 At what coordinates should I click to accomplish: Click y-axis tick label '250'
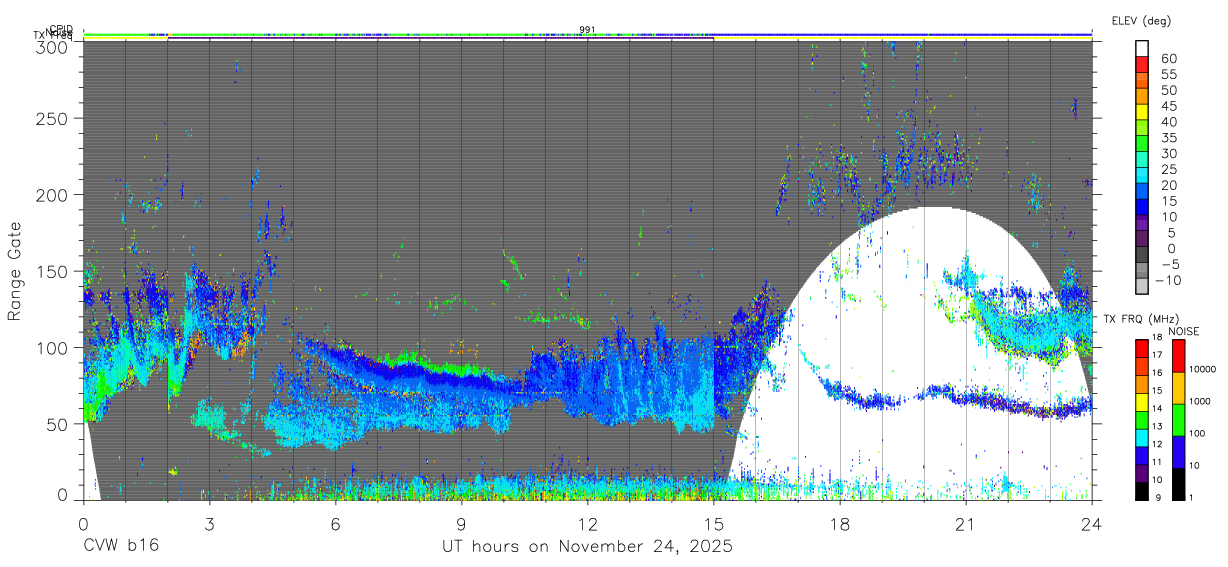tap(53, 118)
